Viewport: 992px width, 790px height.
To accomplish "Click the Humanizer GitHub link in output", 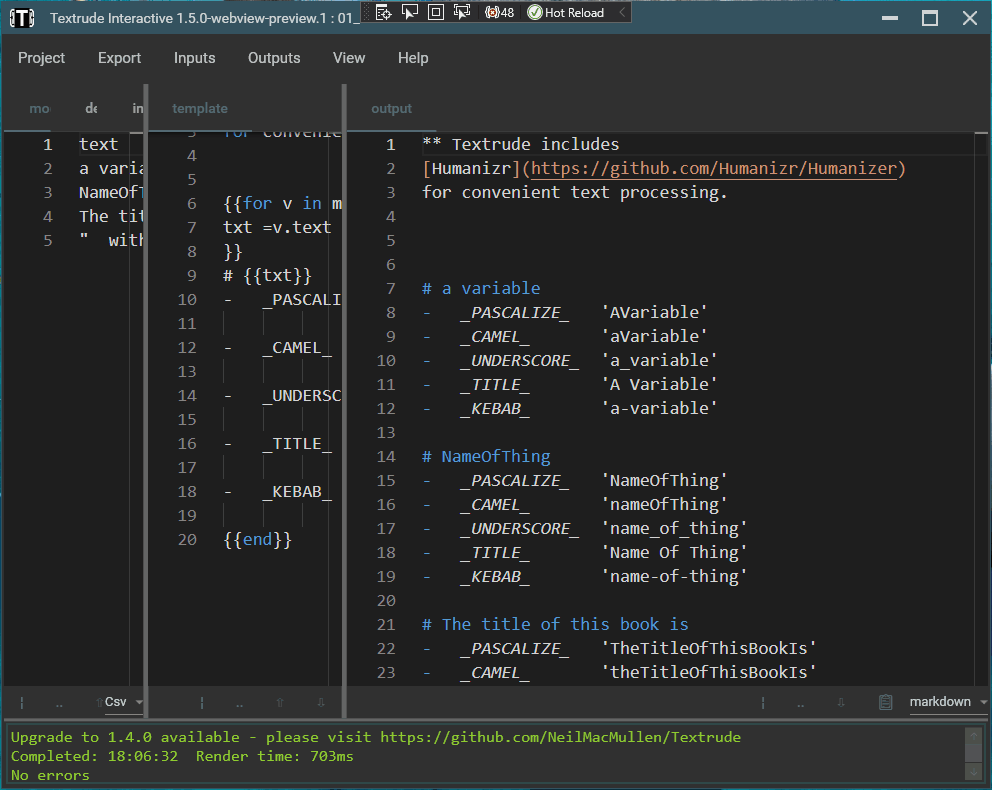I will point(713,169).
